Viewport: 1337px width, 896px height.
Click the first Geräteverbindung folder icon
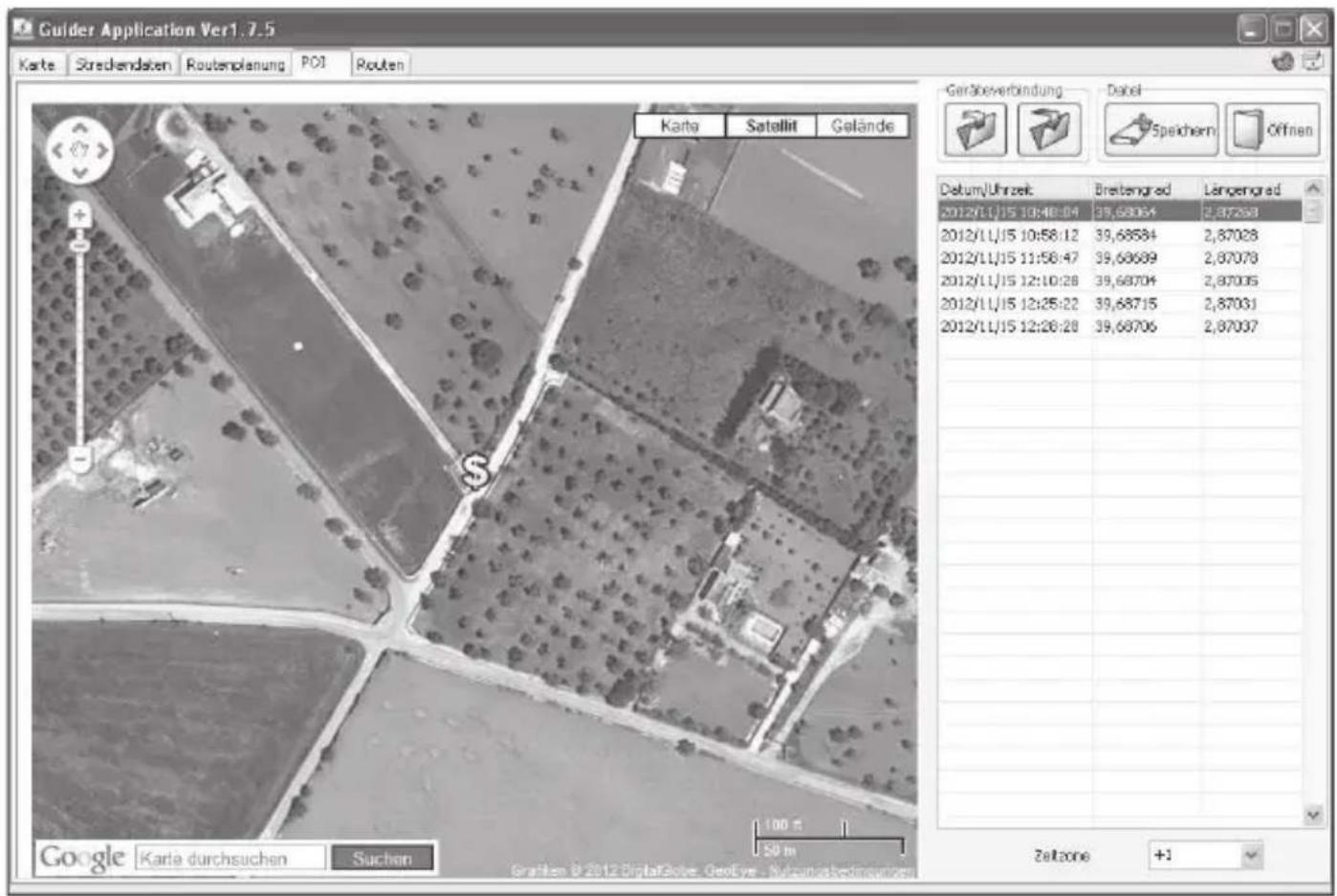975,129
